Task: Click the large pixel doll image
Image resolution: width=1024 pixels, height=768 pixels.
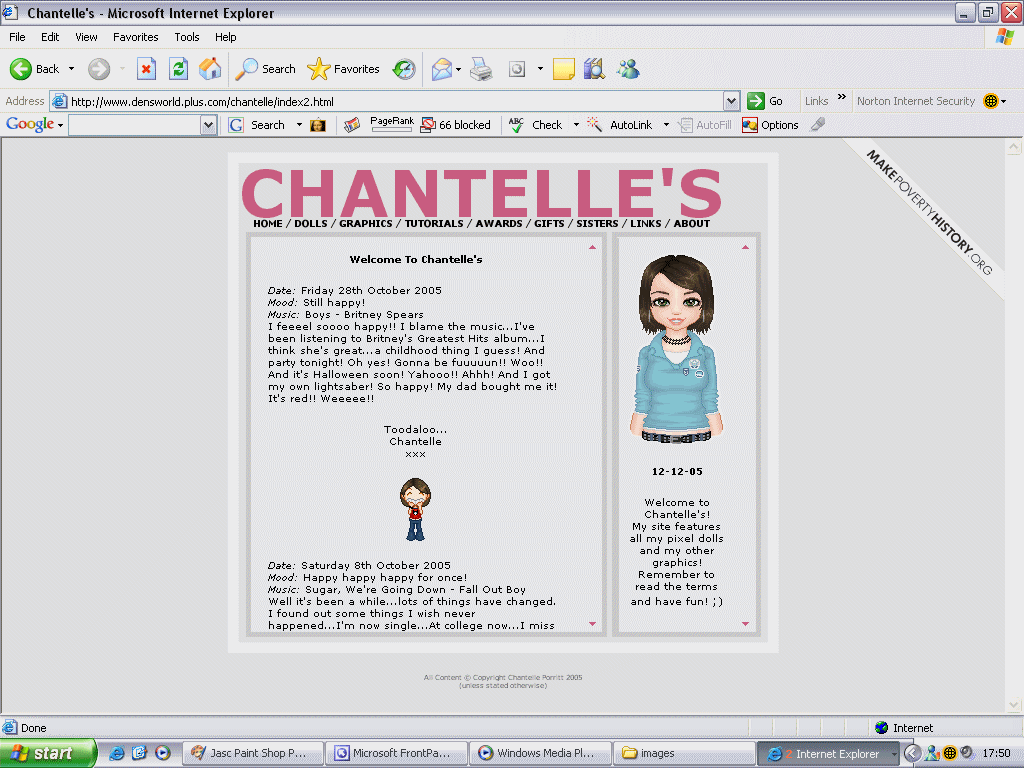Action: [x=677, y=349]
